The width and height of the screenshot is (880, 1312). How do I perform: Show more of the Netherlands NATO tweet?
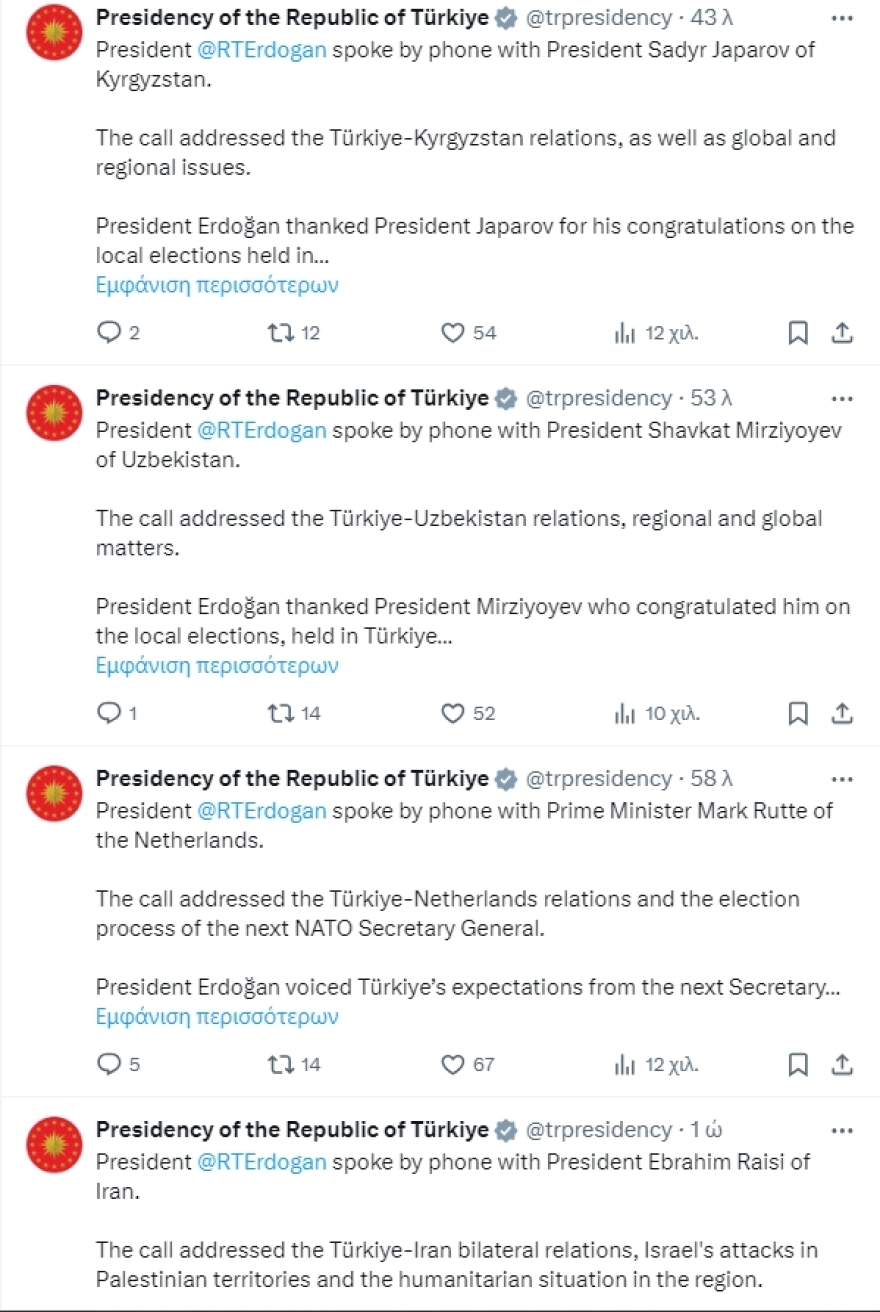(x=217, y=1017)
